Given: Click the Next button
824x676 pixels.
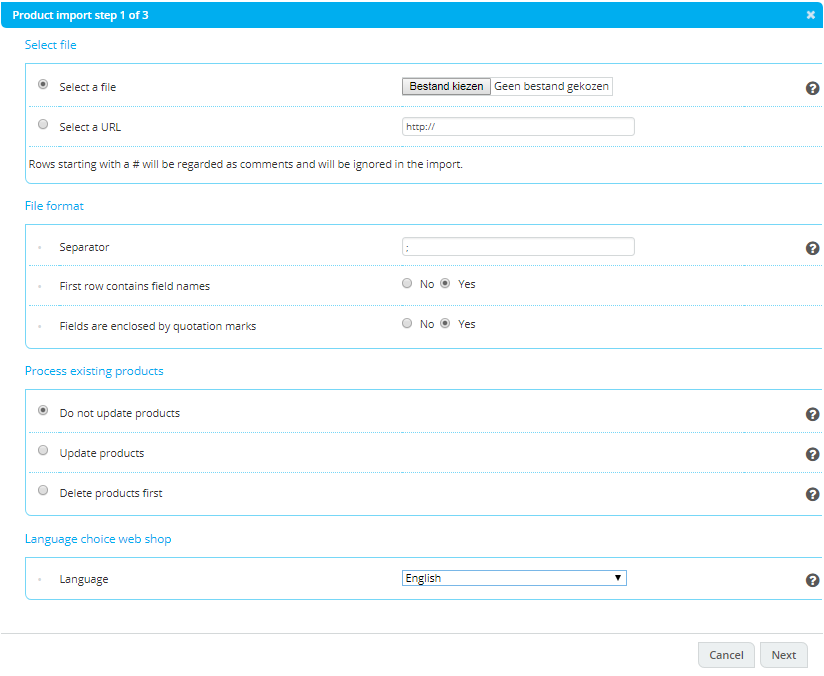Looking at the screenshot, I should tap(784, 655).
